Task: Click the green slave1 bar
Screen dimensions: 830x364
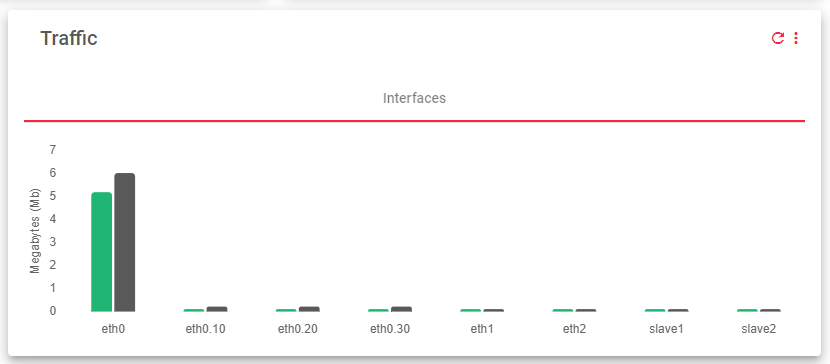Action: coord(655,310)
